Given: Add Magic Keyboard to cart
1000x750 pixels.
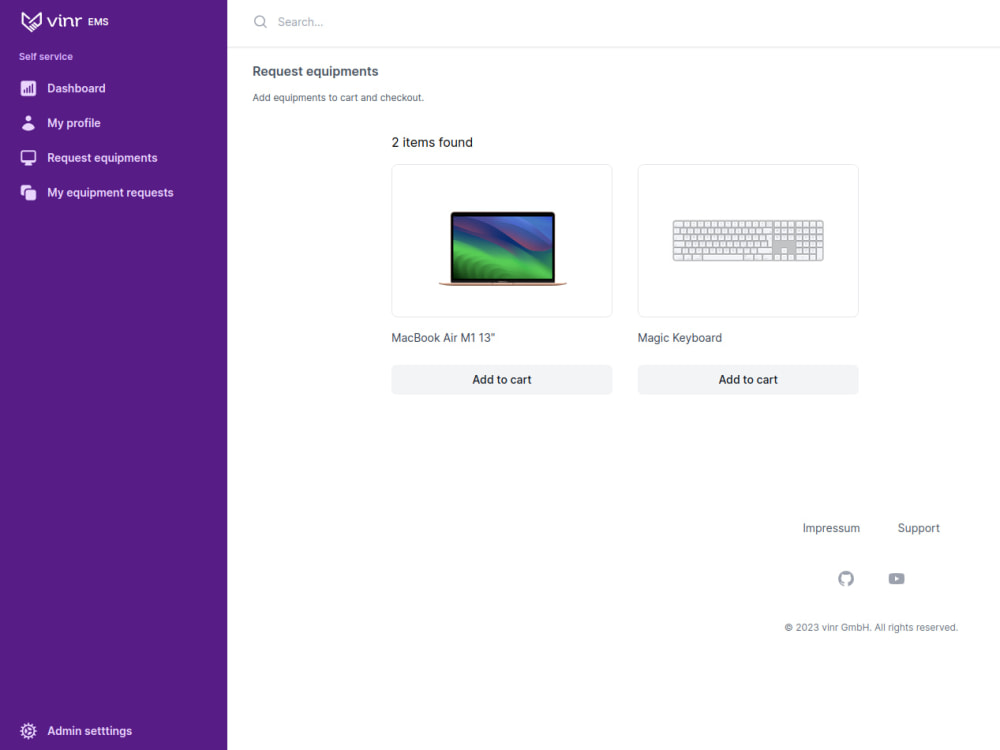Looking at the screenshot, I should coord(748,379).
